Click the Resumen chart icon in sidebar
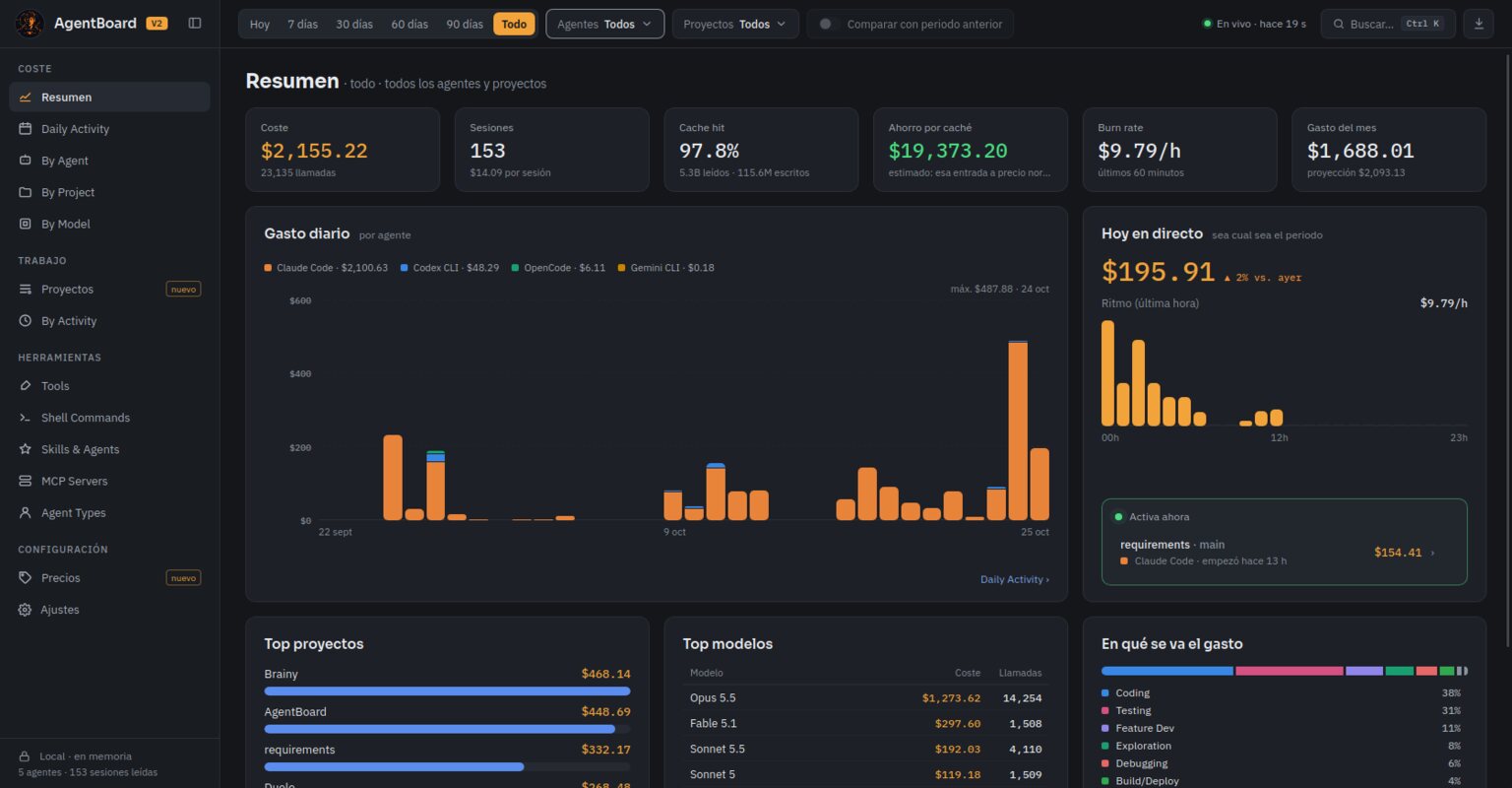 tap(26, 98)
